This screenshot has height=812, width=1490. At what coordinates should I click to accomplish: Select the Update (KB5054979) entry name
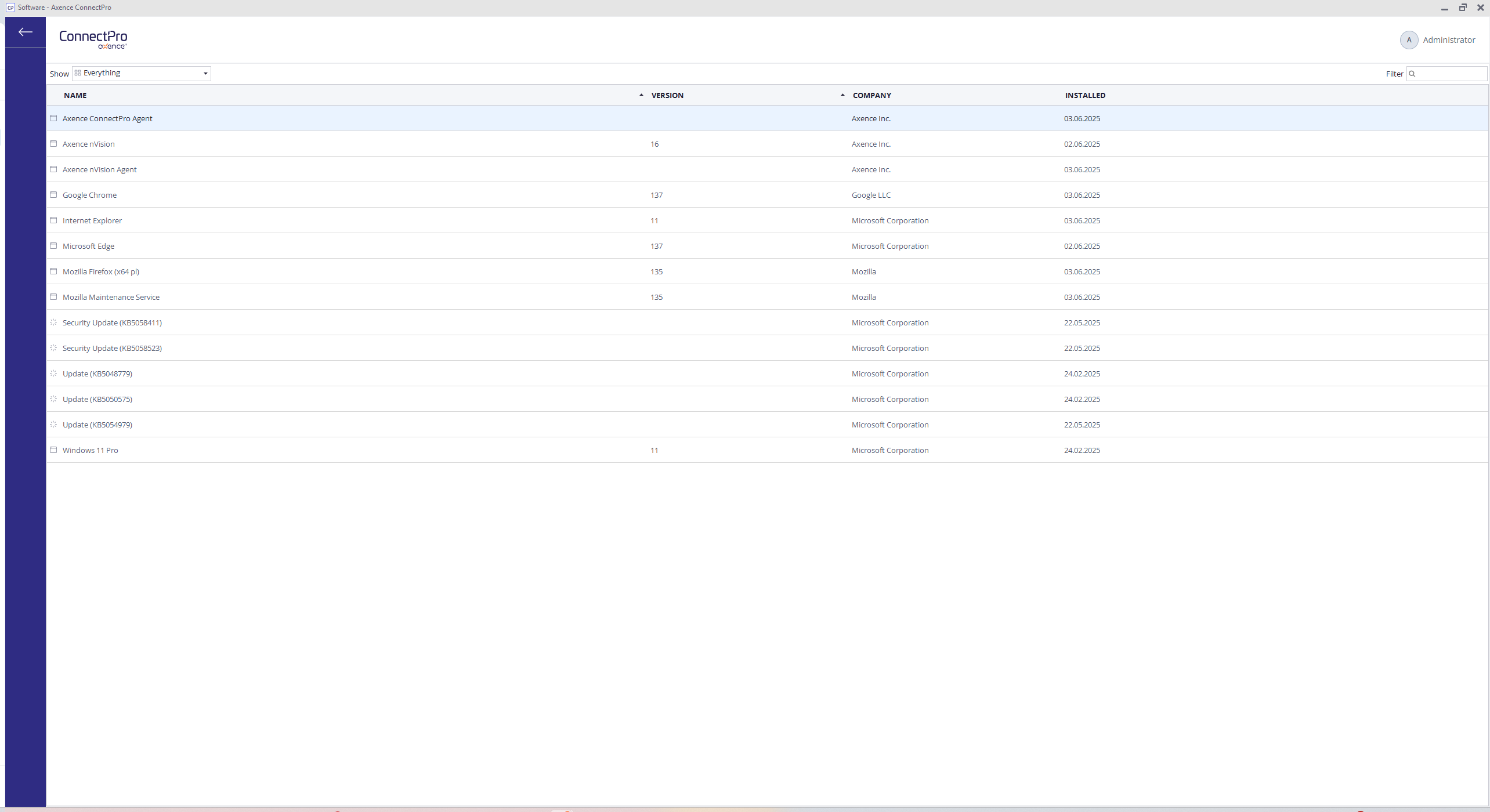click(x=97, y=425)
